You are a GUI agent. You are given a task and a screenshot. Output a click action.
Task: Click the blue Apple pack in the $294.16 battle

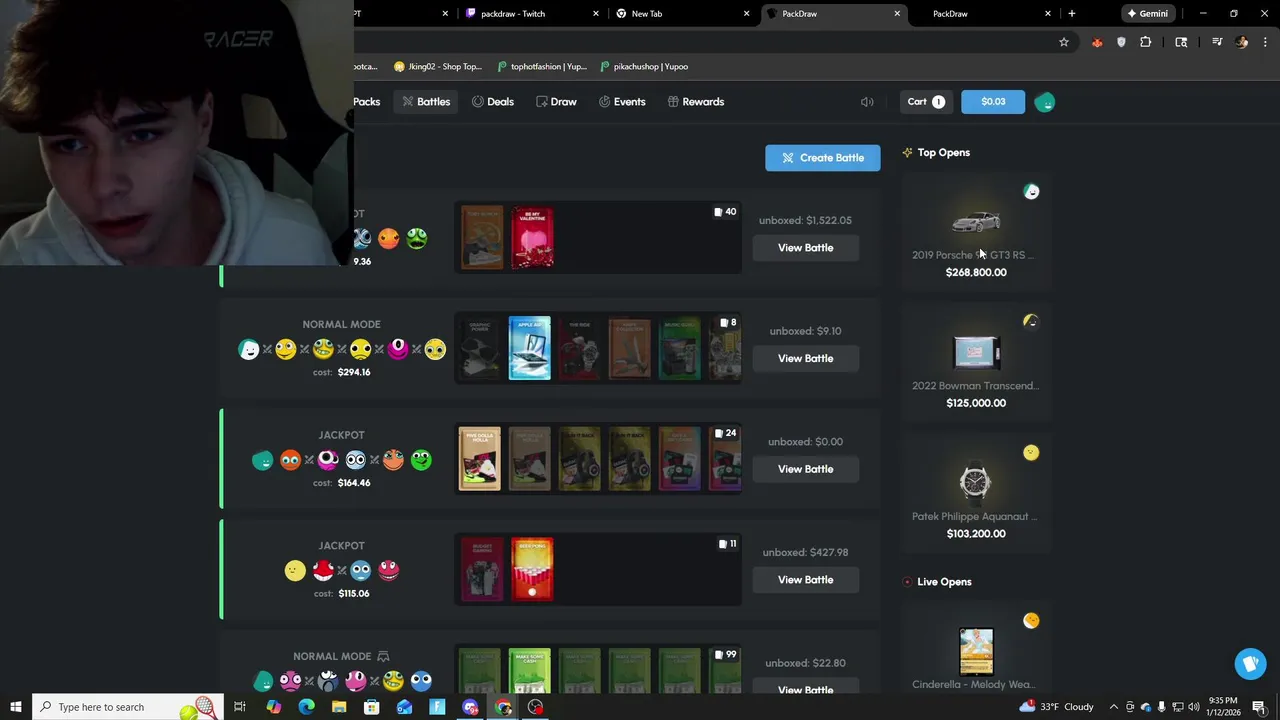(x=530, y=348)
